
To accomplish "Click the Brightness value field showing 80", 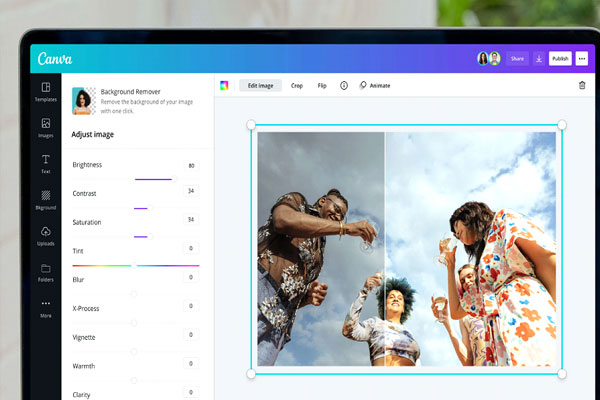I will coord(190,165).
